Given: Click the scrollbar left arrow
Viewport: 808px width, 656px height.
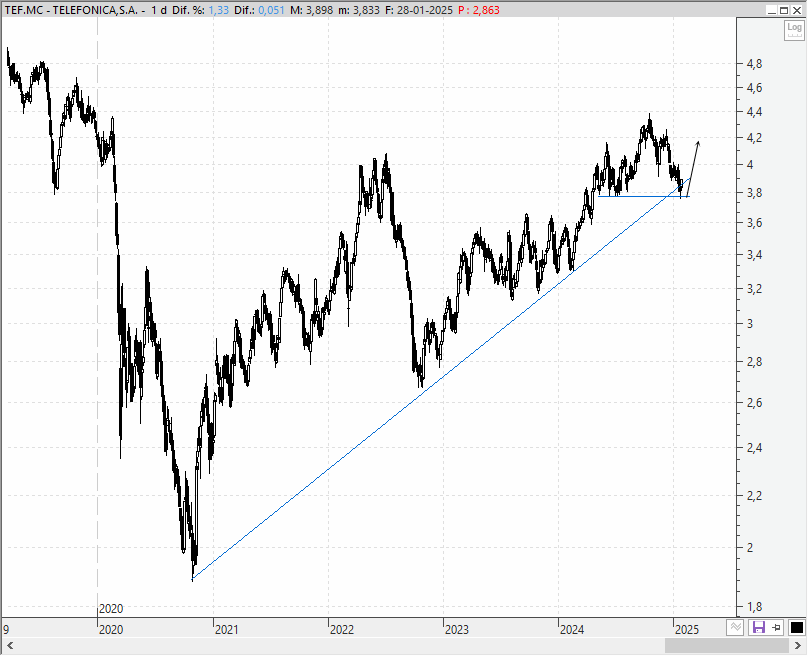Looking at the screenshot, I should coord(10,645).
